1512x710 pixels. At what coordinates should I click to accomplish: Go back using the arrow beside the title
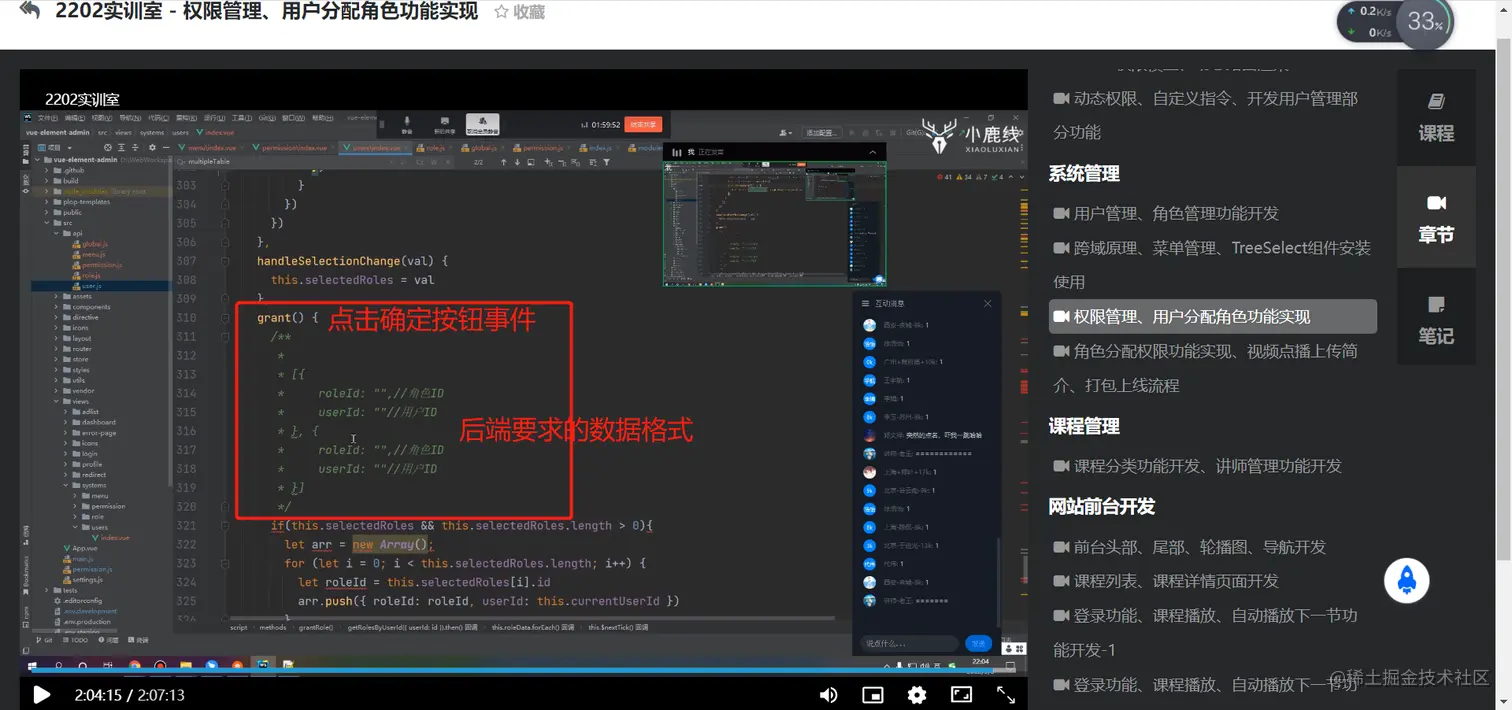coord(30,12)
